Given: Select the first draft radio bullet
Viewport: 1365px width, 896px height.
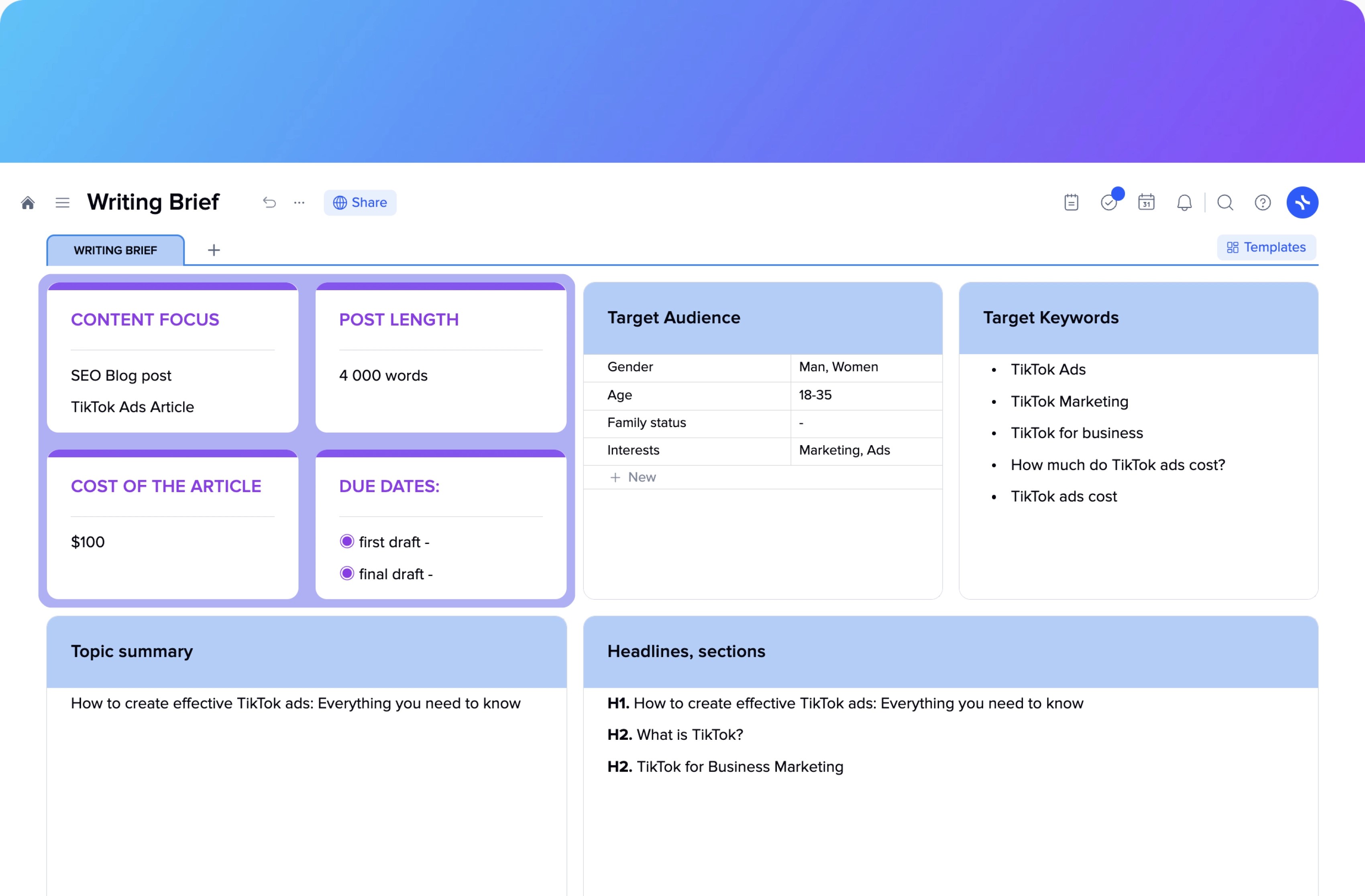Looking at the screenshot, I should tap(347, 542).
